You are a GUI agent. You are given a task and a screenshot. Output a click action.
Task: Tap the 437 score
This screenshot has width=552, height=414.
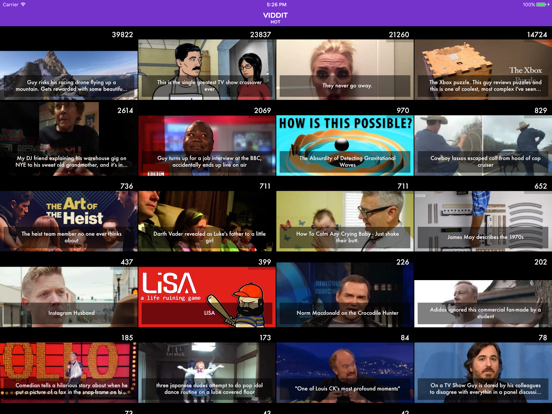click(x=127, y=262)
